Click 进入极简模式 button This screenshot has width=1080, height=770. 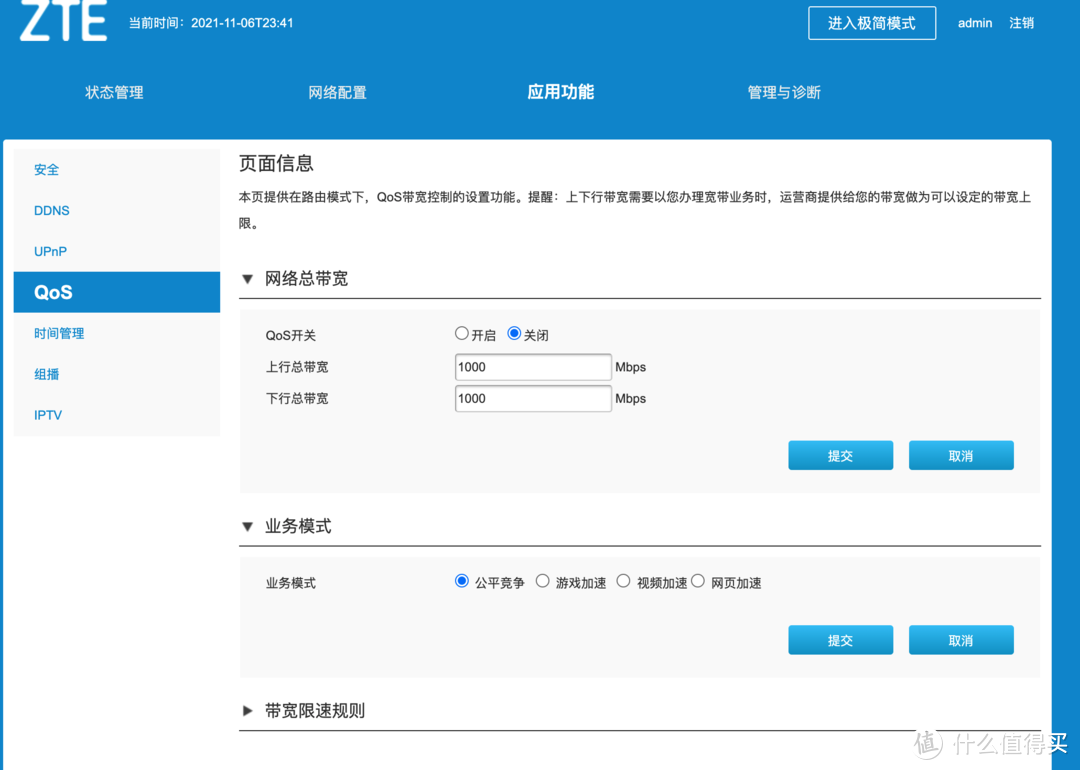[871, 23]
